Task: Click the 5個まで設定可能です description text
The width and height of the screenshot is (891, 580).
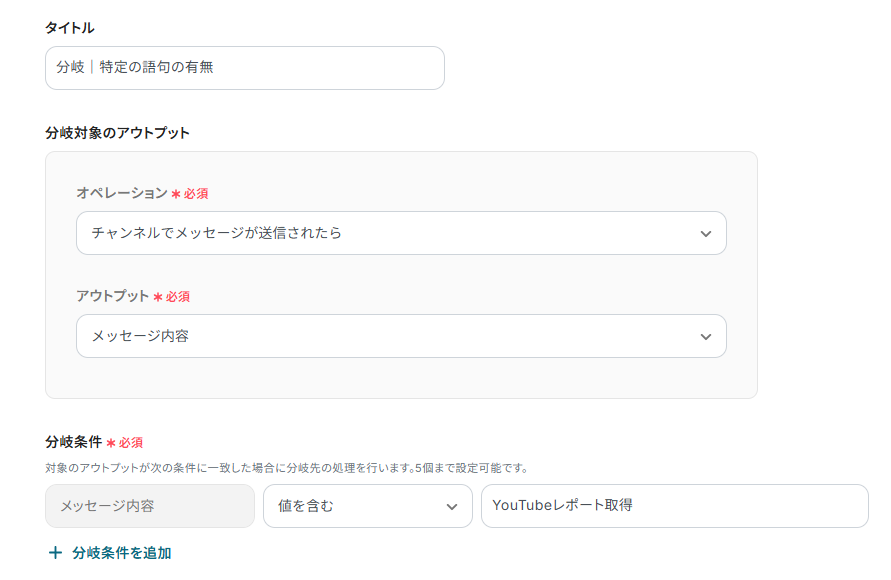Action: [x=472, y=467]
